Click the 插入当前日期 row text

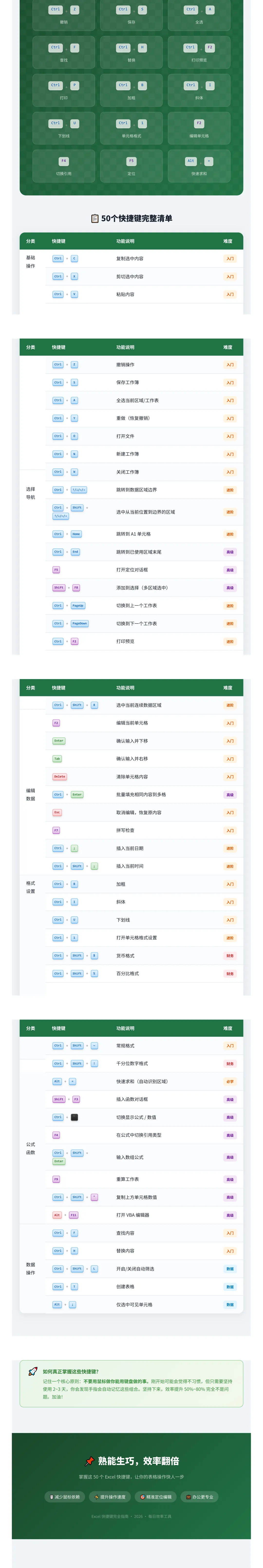click(x=130, y=848)
